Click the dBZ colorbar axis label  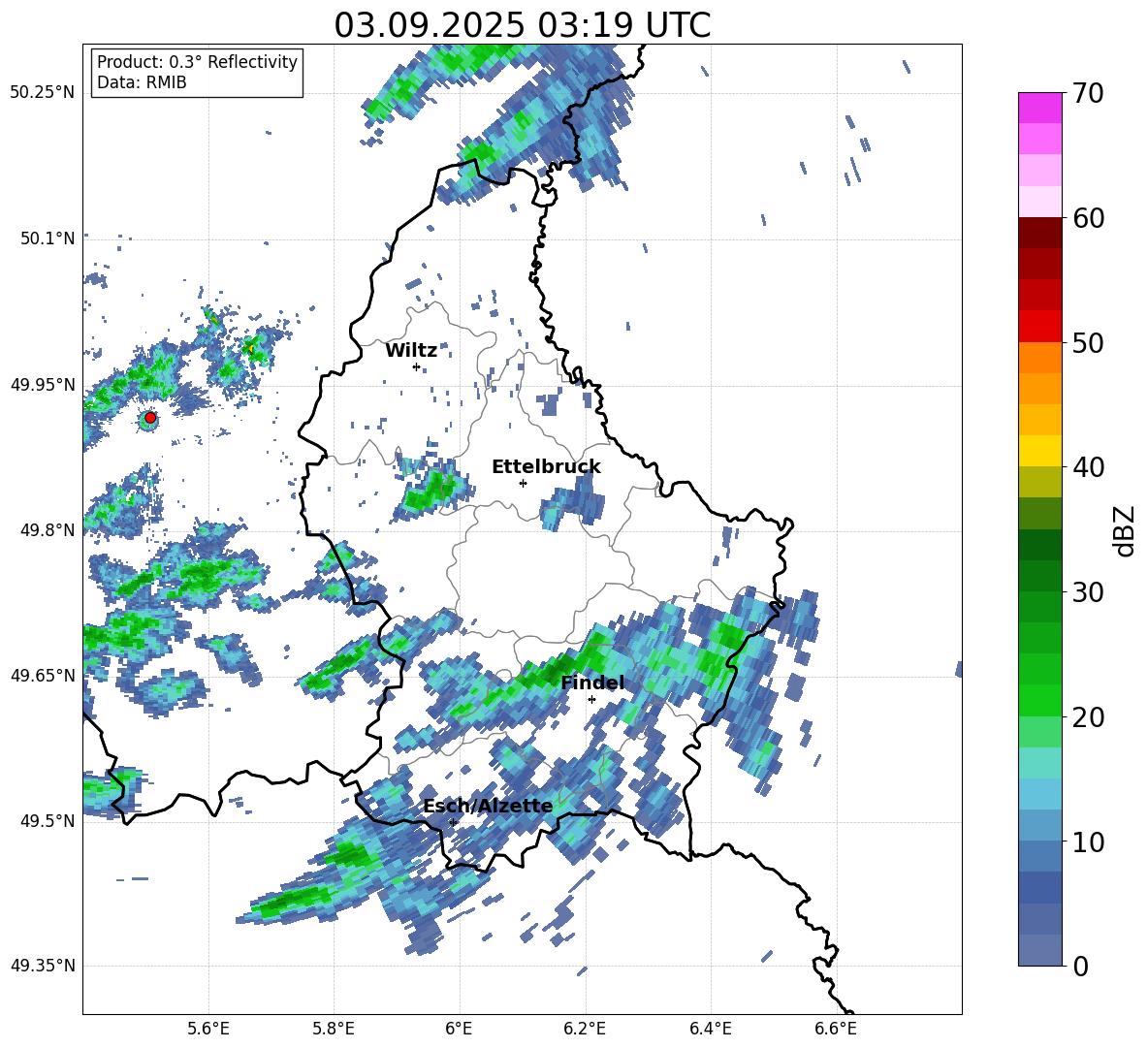point(1126,530)
